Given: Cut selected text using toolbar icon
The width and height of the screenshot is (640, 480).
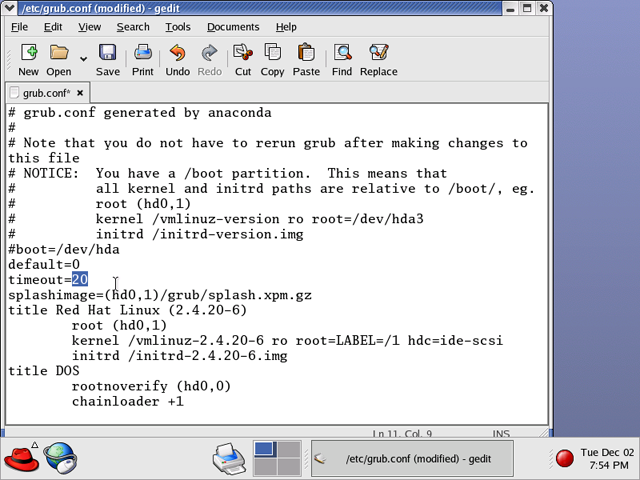Looking at the screenshot, I should tap(243, 59).
